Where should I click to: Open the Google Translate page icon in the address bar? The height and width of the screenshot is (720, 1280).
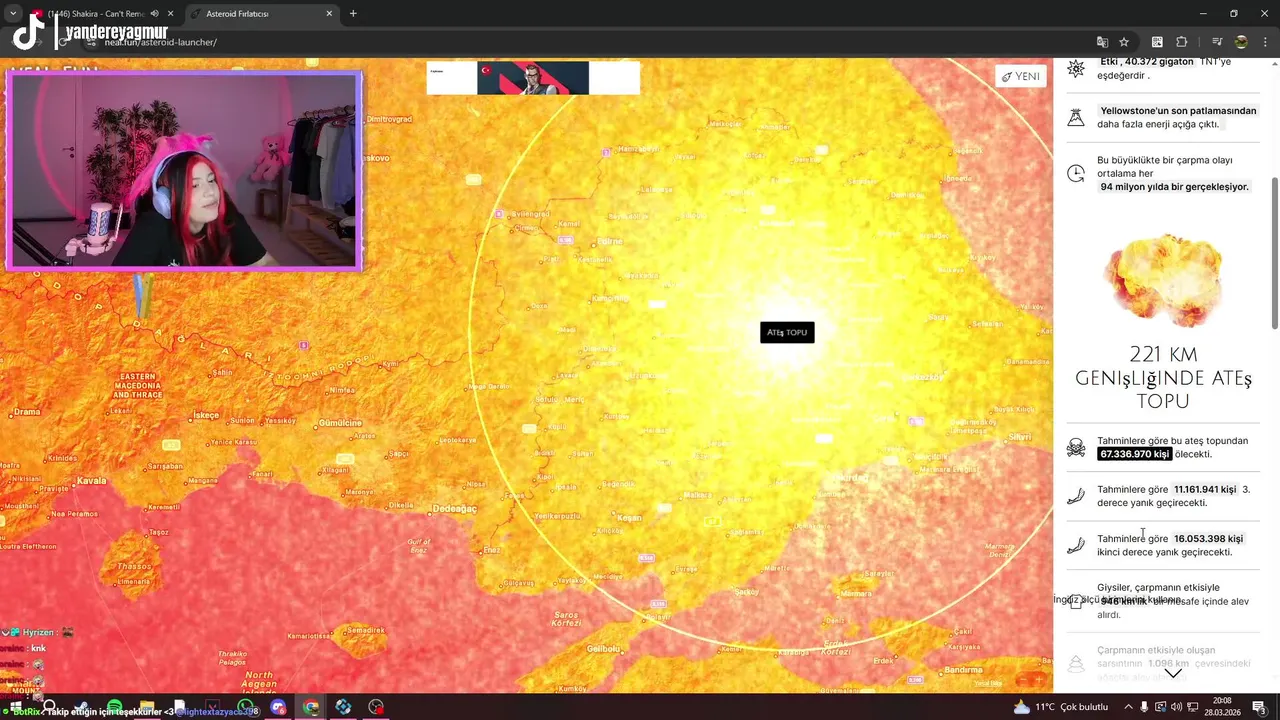[x=1102, y=42]
